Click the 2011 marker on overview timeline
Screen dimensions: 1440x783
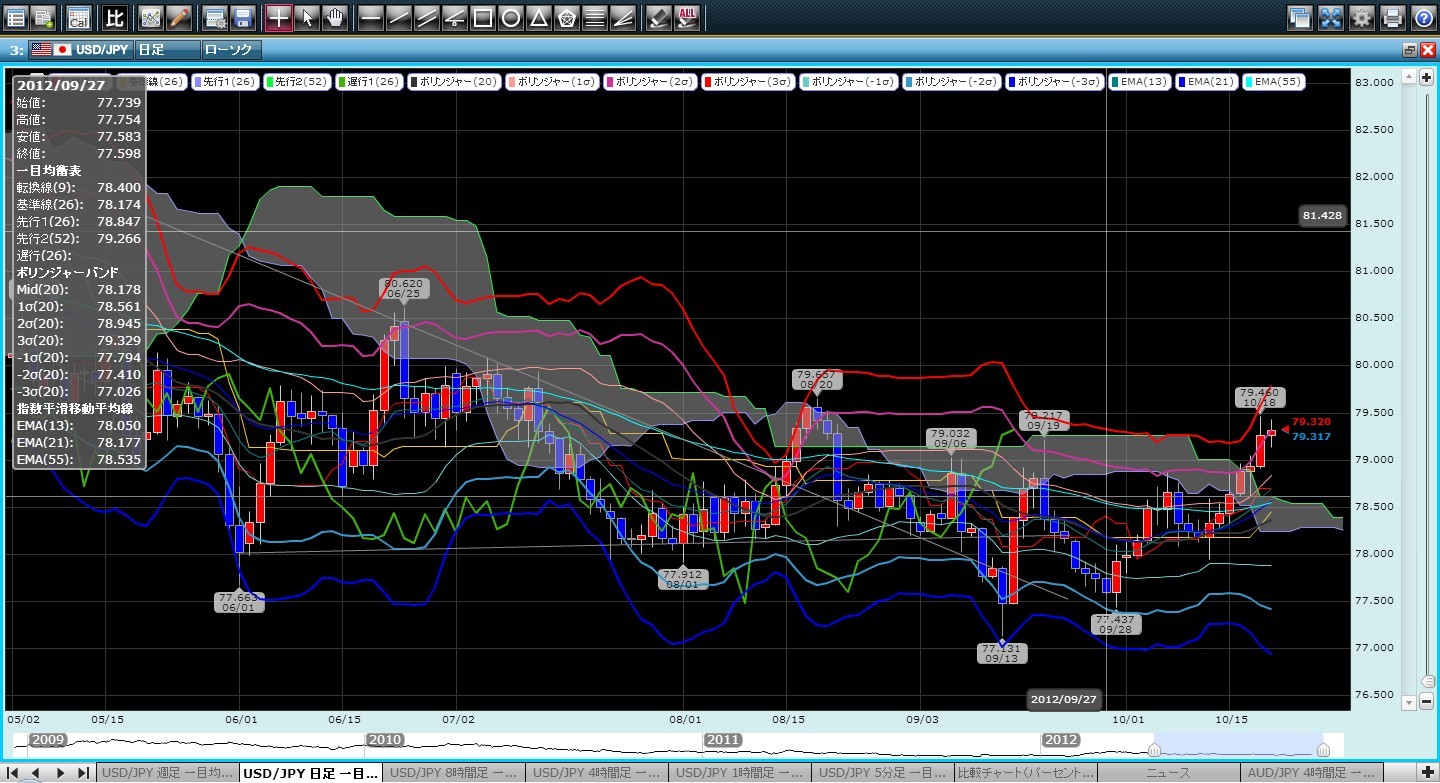(x=723, y=740)
